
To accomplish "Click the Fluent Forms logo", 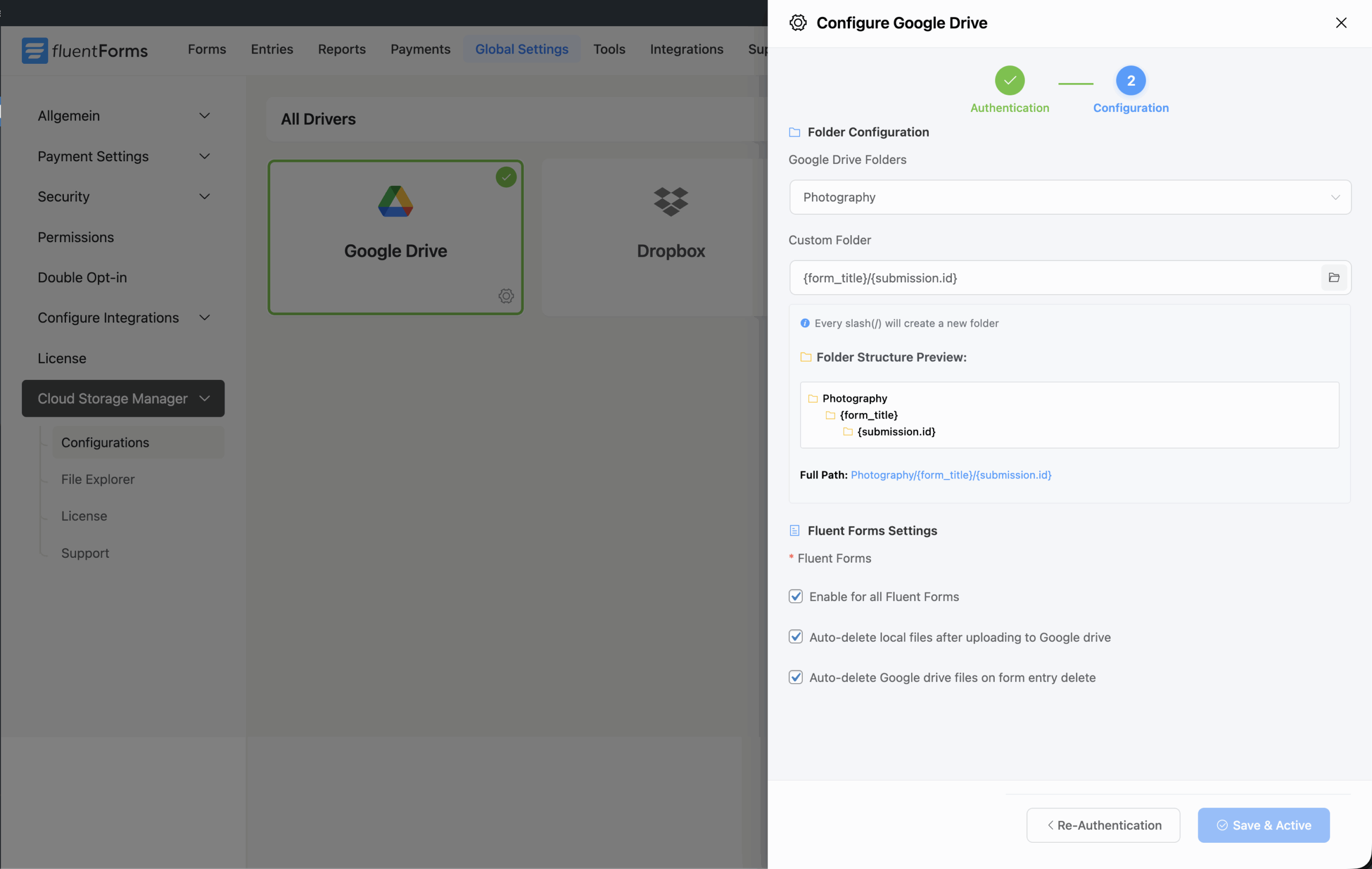I will click(x=84, y=50).
